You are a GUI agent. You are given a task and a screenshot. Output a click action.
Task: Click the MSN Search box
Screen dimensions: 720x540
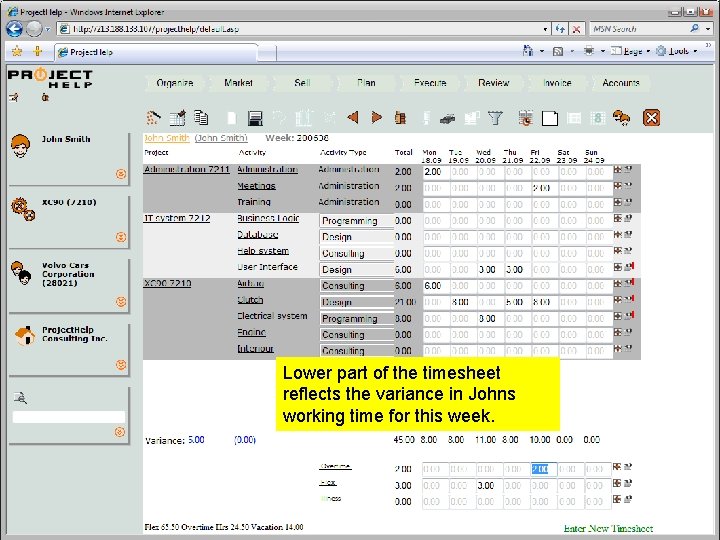[639, 29]
